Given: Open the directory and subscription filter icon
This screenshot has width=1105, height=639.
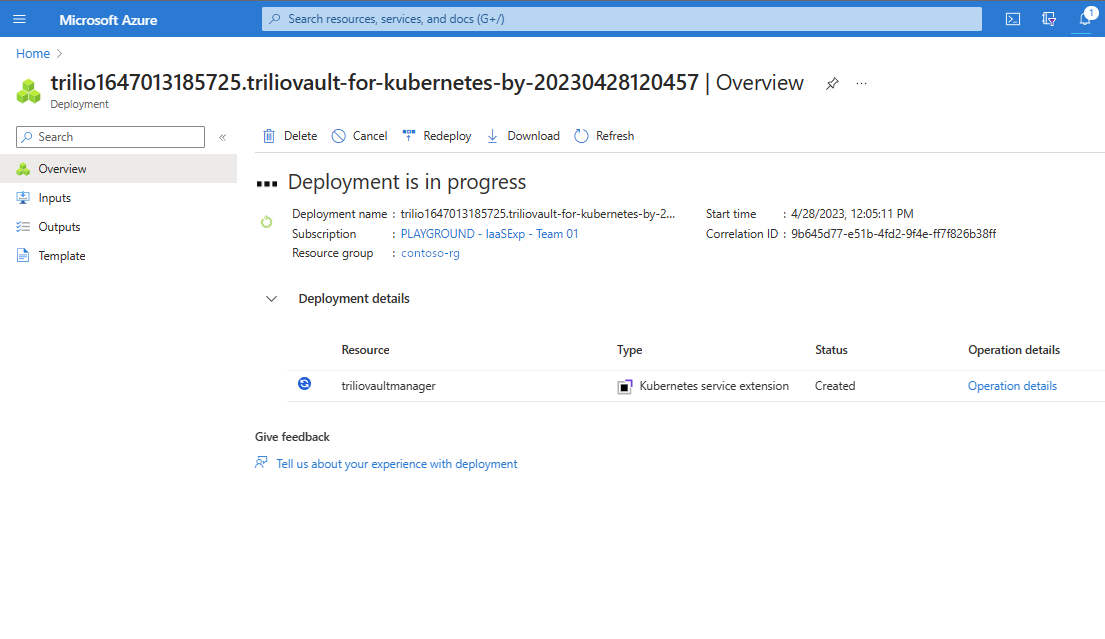Looking at the screenshot, I should 1048,18.
